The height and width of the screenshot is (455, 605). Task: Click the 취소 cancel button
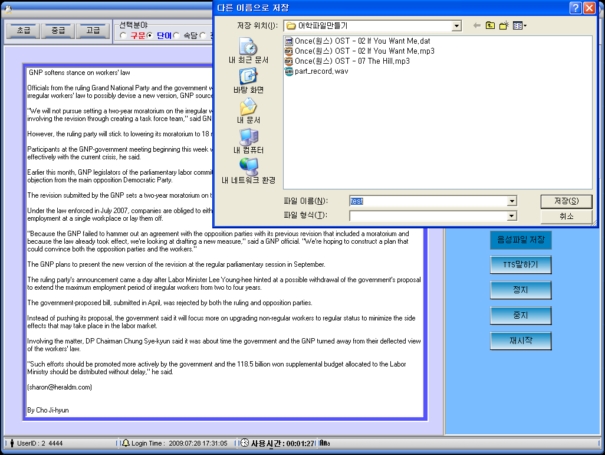[566, 216]
